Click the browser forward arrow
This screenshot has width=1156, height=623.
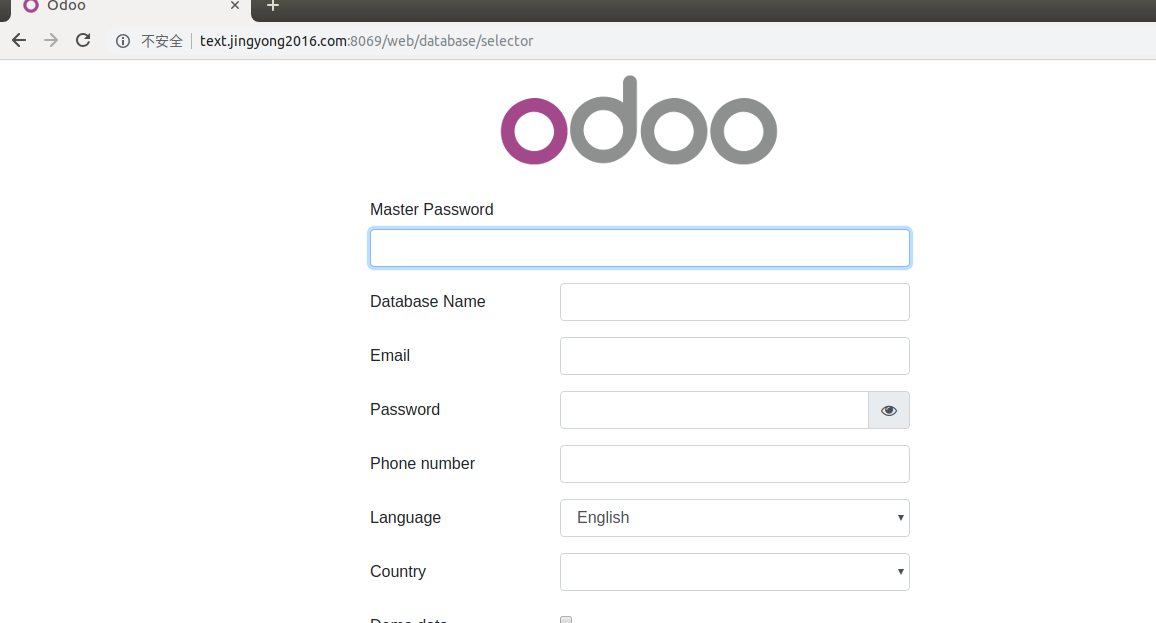[x=51, y=41]
